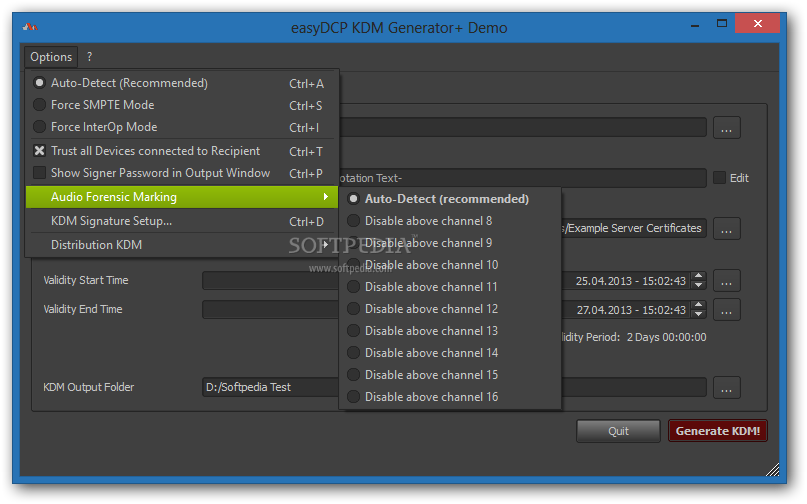Select Force SMPTE Mode
The height and width of the screenshot is (504, 807).
[182, 105]
